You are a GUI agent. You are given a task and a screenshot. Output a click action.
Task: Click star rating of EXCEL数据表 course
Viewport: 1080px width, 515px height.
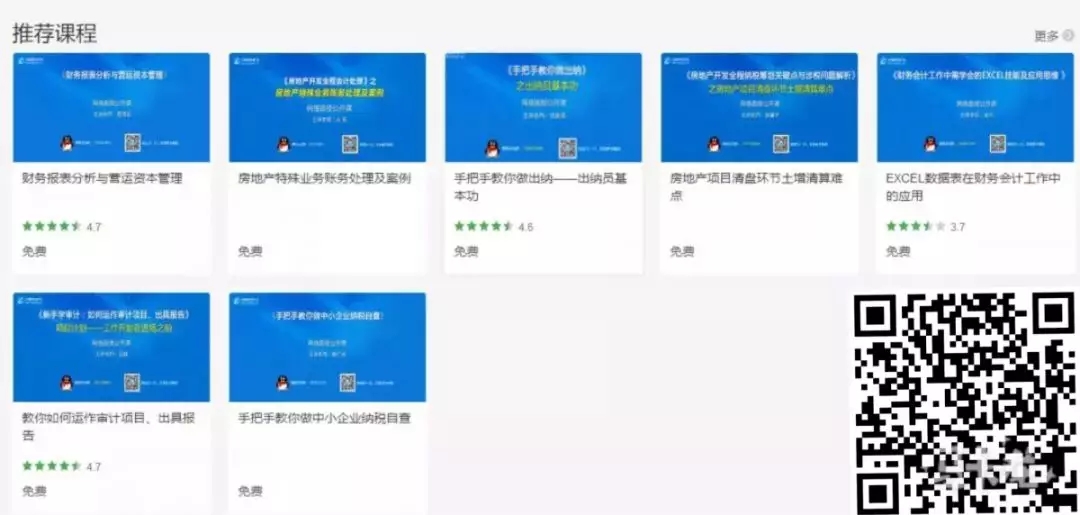click(x=915, y=226)
